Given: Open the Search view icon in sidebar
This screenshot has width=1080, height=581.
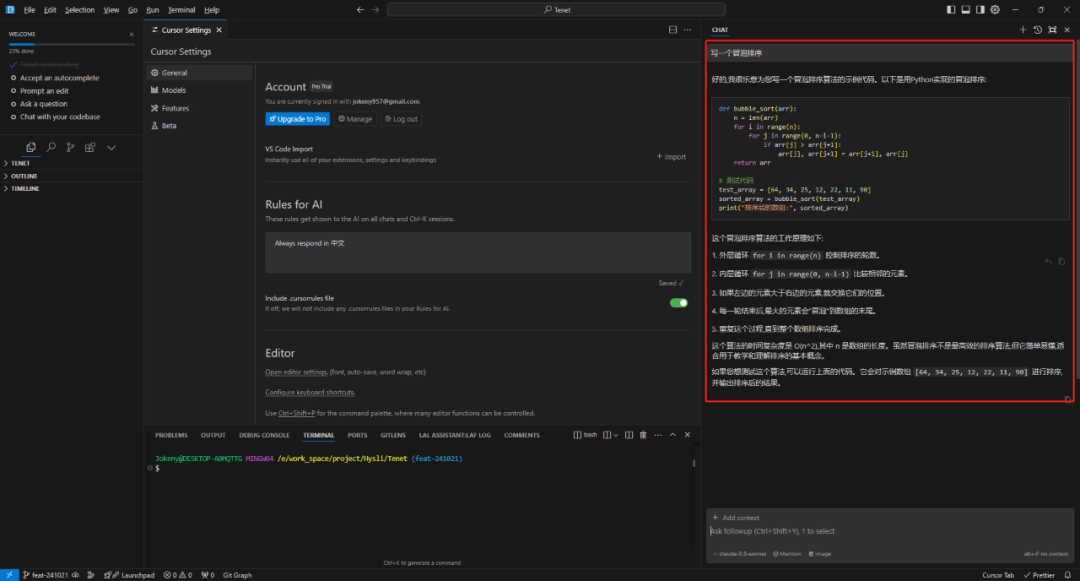Looking at the screenshot, I should pyautogui.click(x=50, y=147).
